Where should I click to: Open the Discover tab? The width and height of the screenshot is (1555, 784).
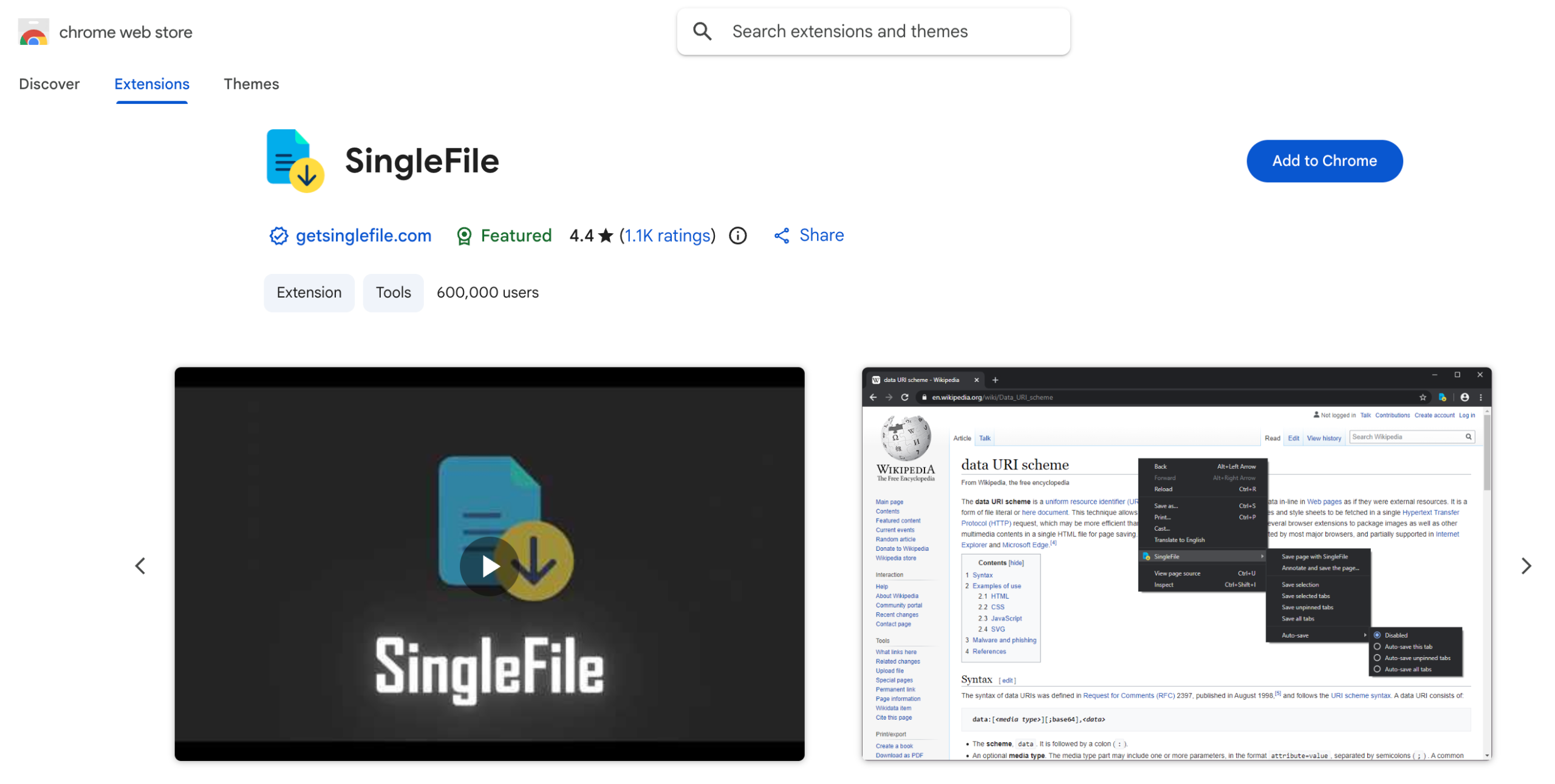pos(49,84)
